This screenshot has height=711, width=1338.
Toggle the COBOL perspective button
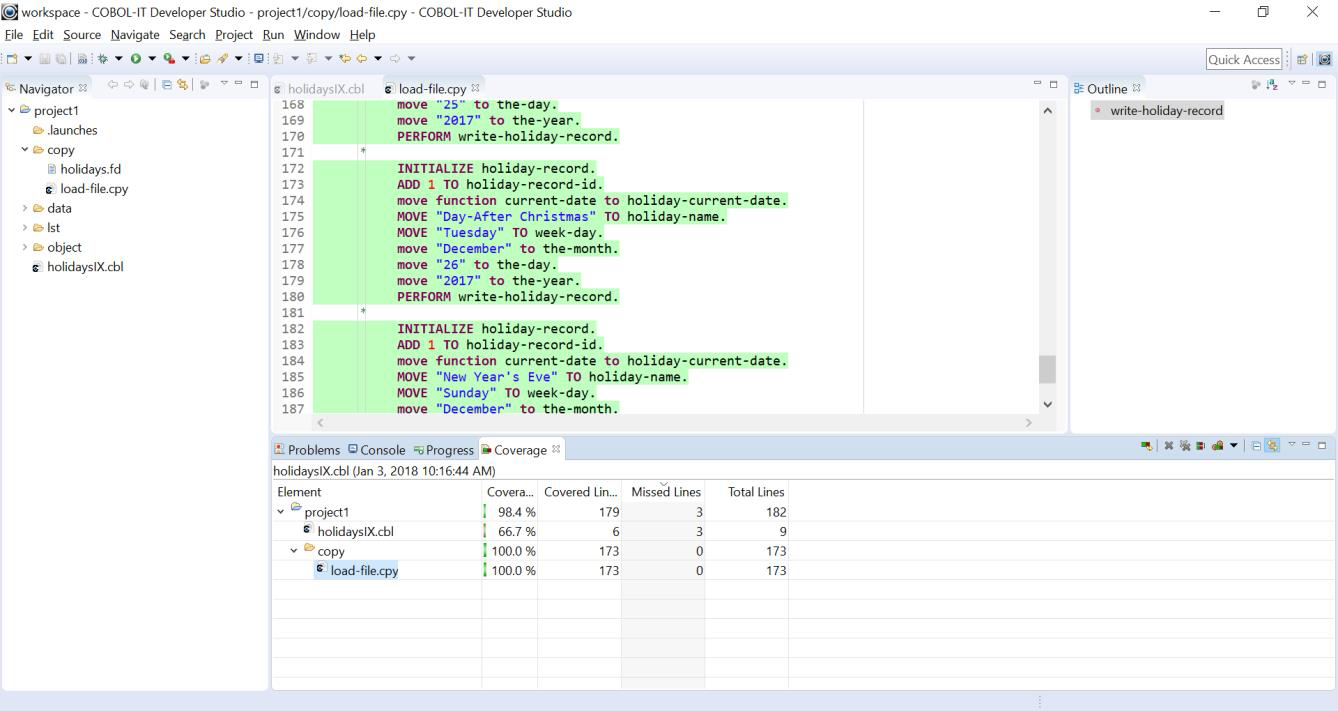pos(1325,60)
